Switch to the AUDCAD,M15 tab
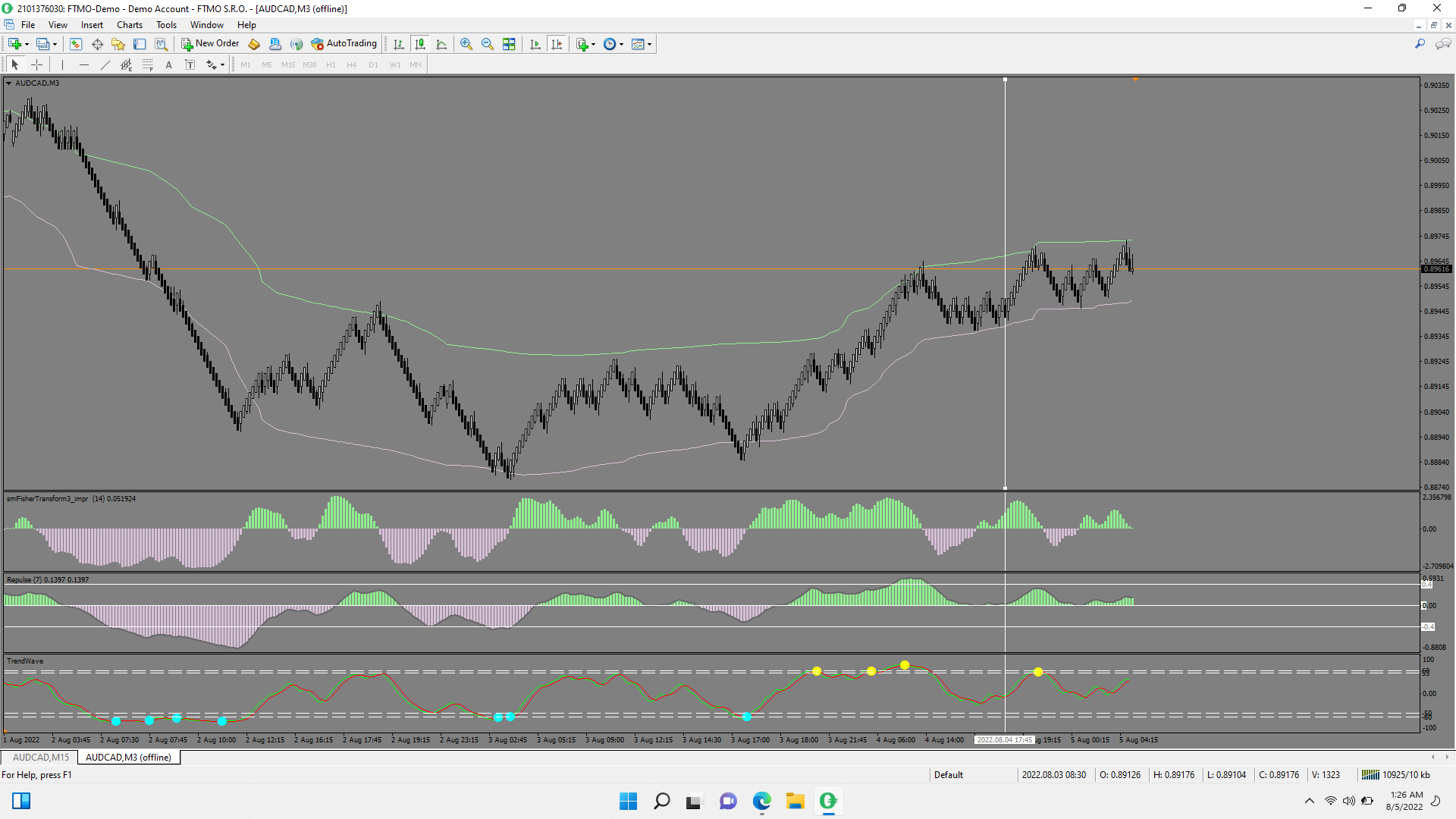Viewport: 1456px width, 819px height. click(40, 758)
